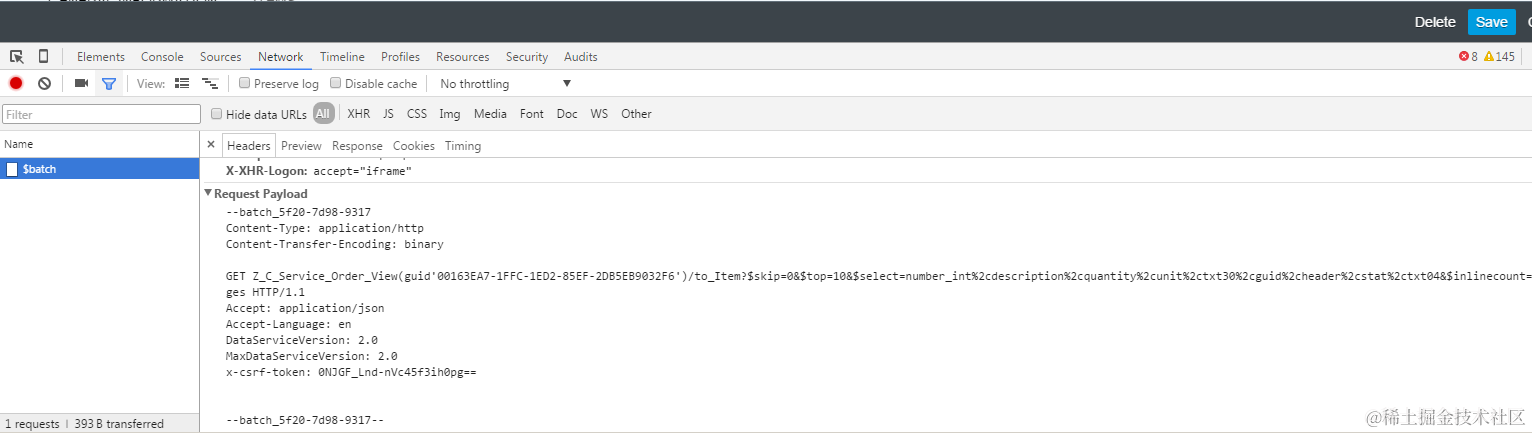The height and width of the screenshot is (434, 1532).
Task: Close the request details pane
Action: [x=211, y=145]
